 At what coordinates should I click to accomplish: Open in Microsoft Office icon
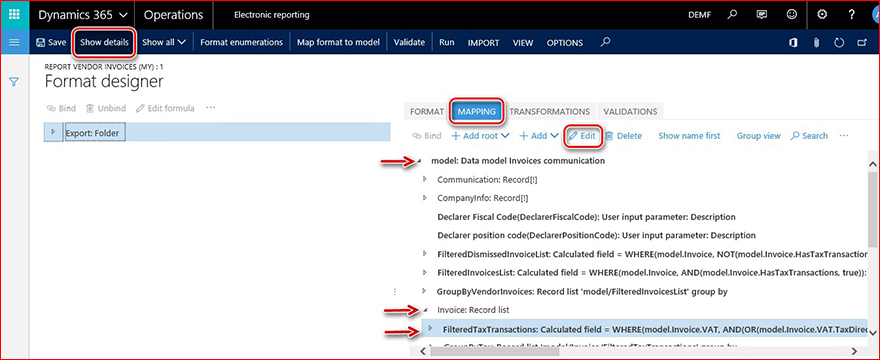click(x=794, y=43)
